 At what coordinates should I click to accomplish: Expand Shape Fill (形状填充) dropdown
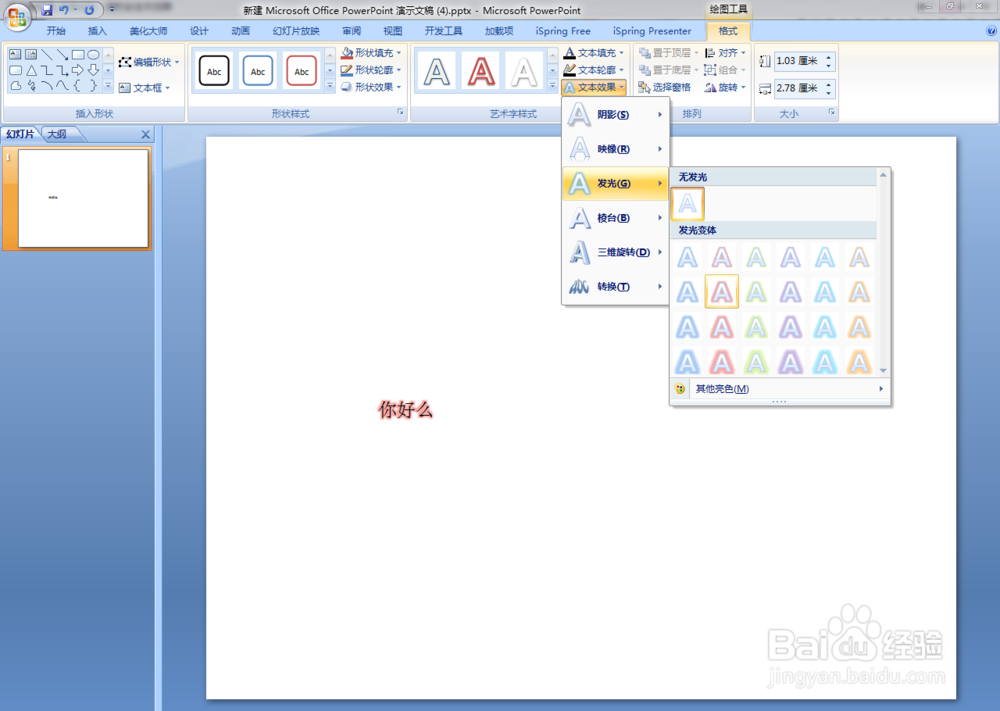coord(371,52)
